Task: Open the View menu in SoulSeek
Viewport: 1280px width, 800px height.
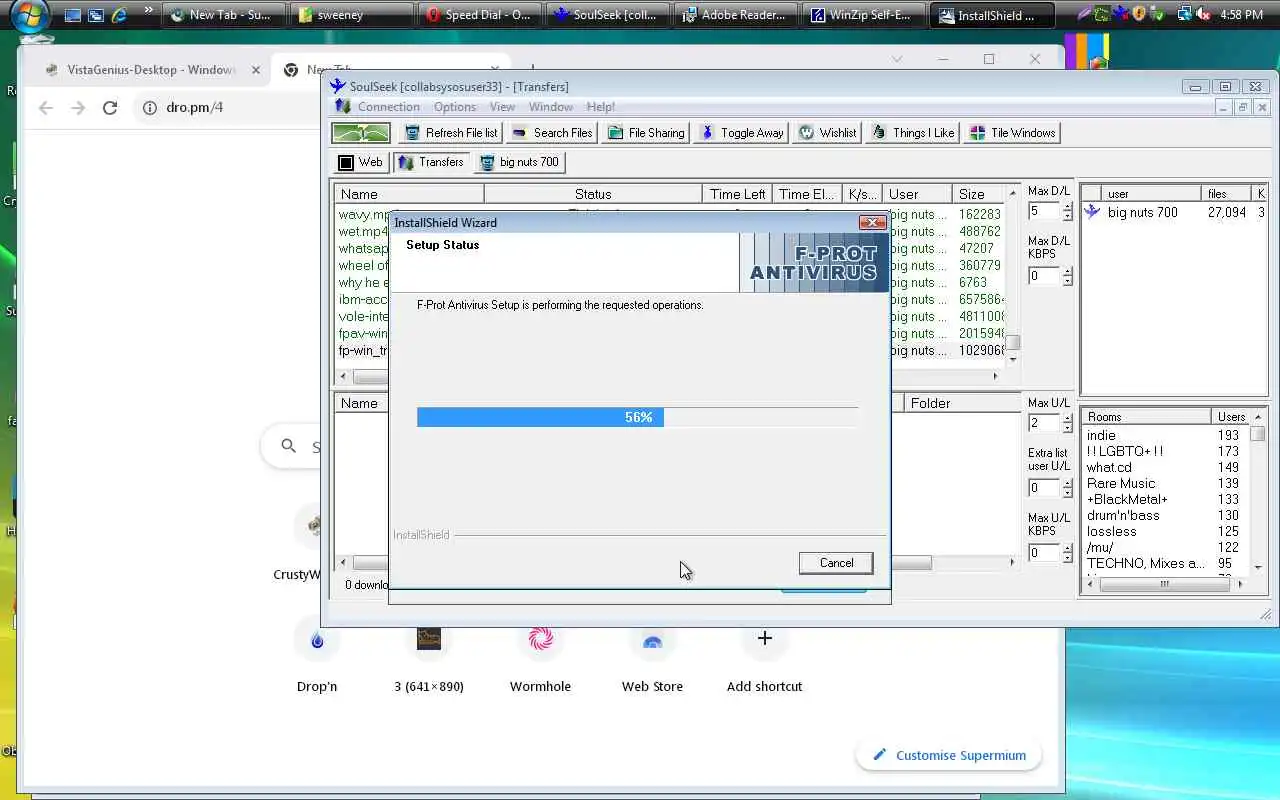Action: (x=502, y=107)
